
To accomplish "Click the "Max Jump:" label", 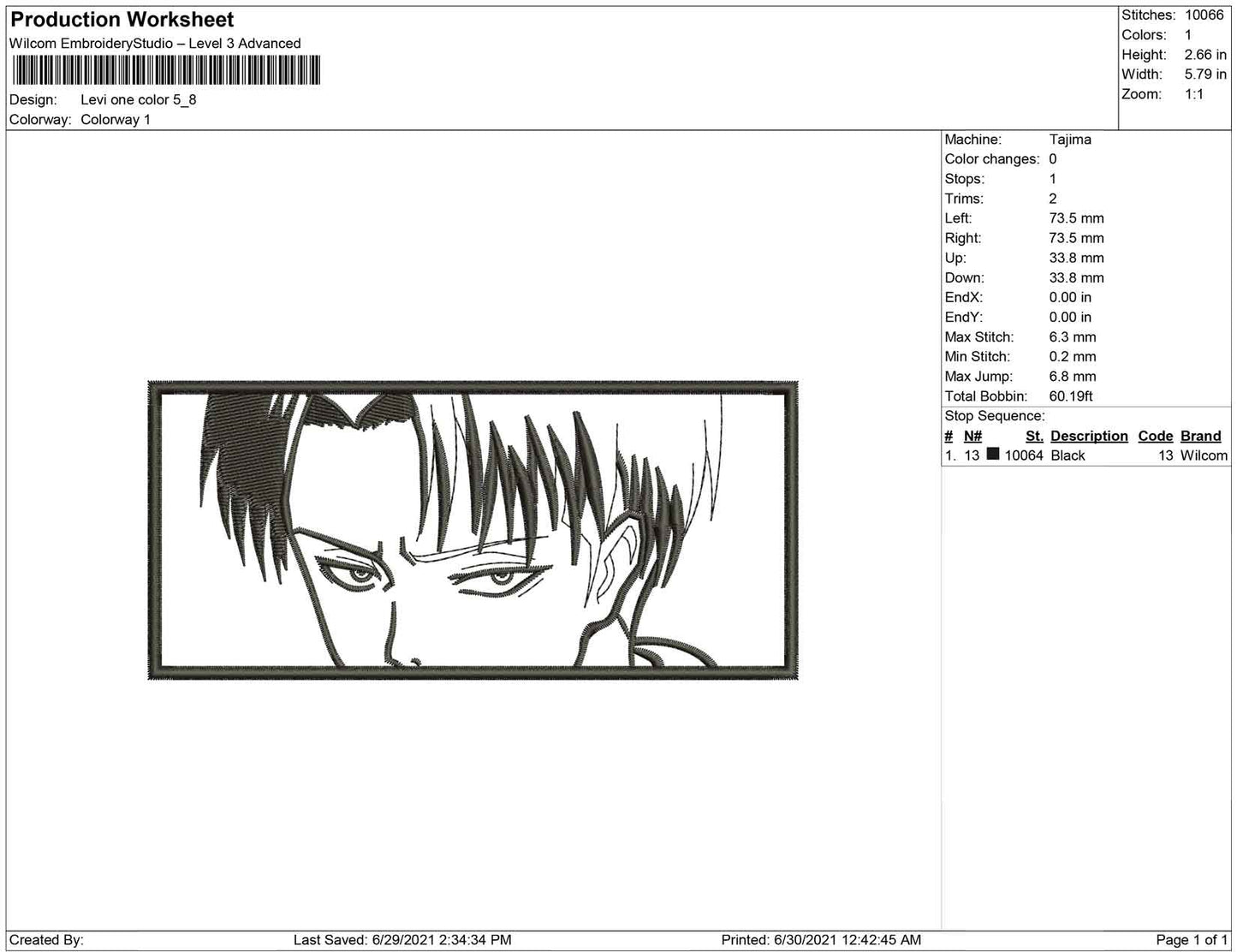I will [x=978, y=377].
